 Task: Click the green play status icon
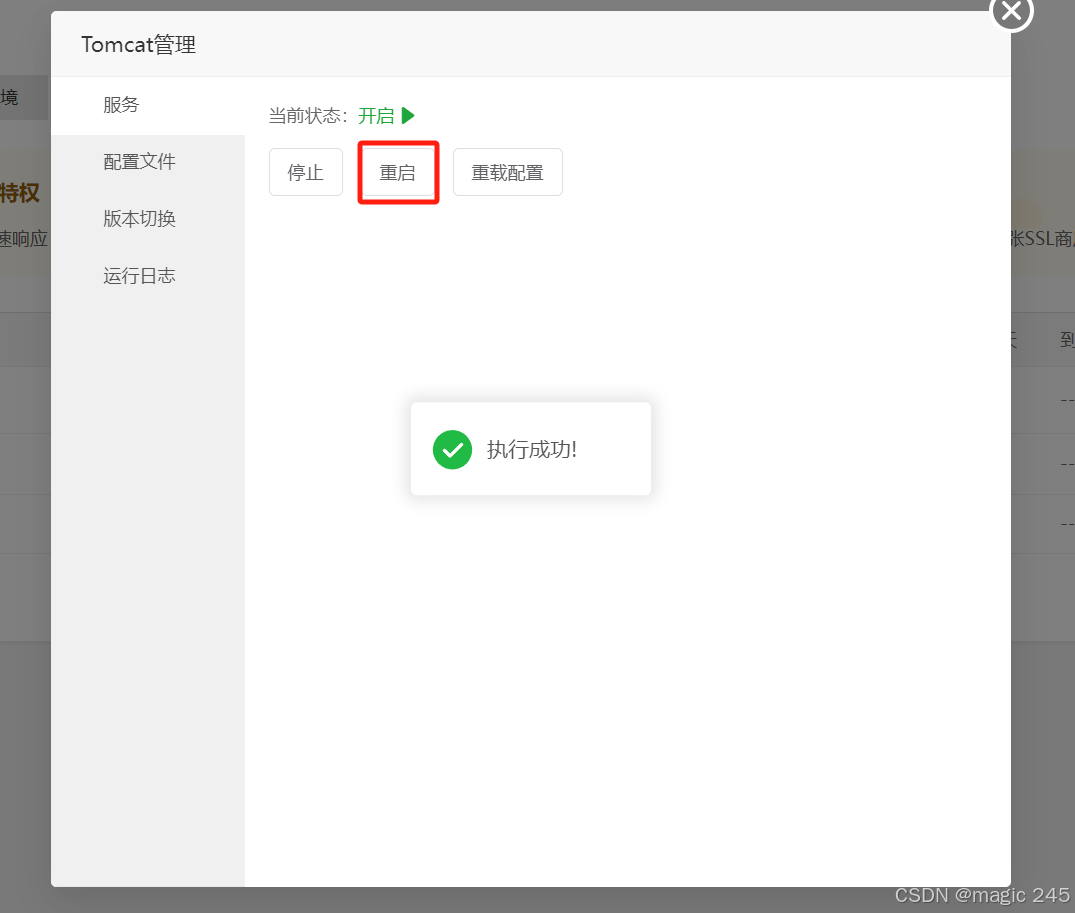pos(408,115)
